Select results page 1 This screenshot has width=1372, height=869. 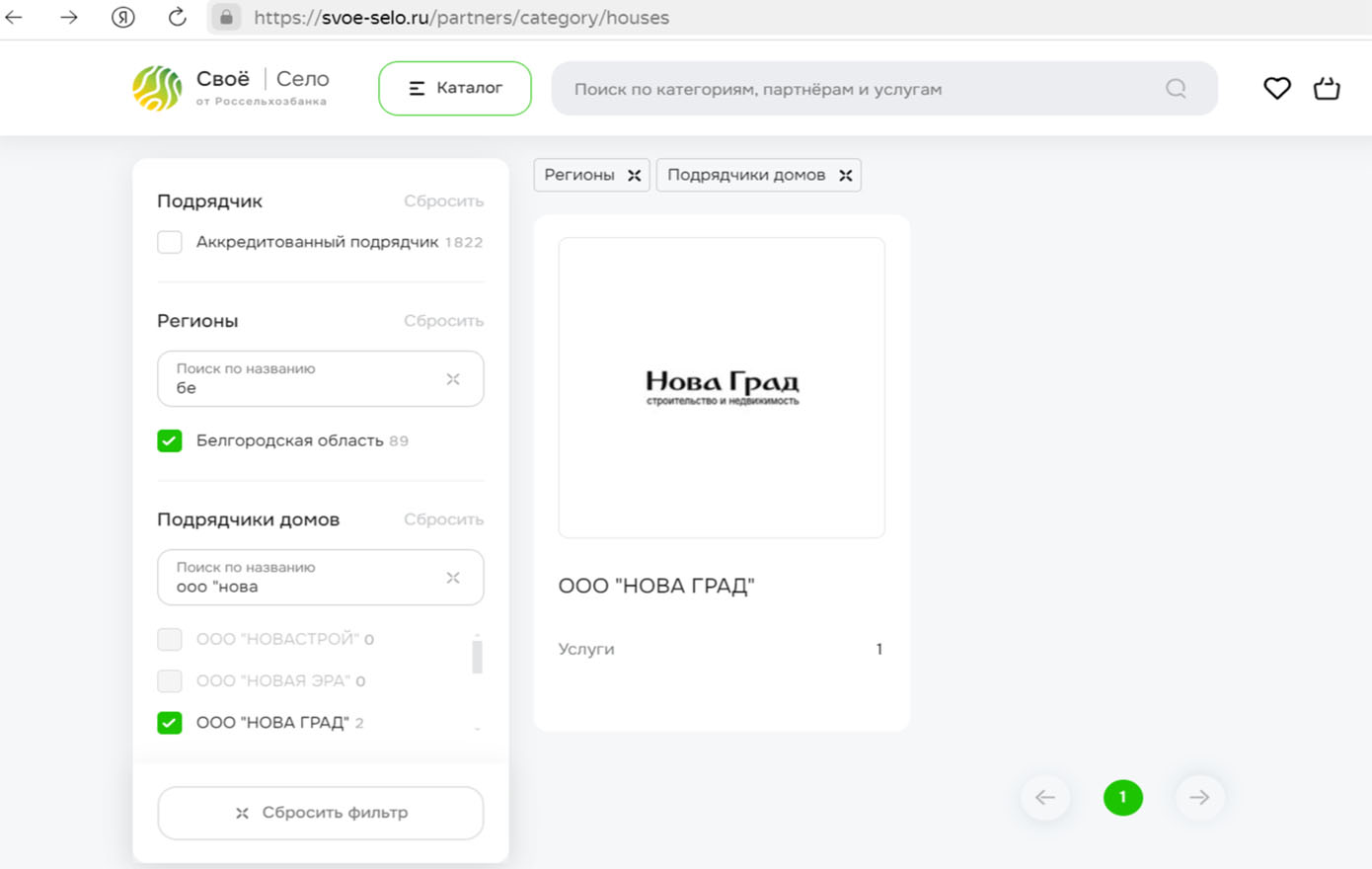(1123, 797)
